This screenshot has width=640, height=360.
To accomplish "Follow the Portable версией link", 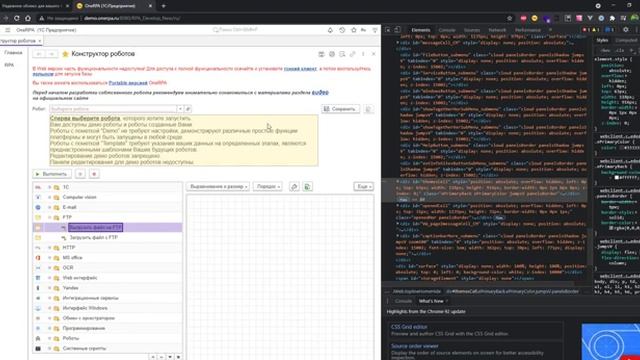I will [128, 83].
